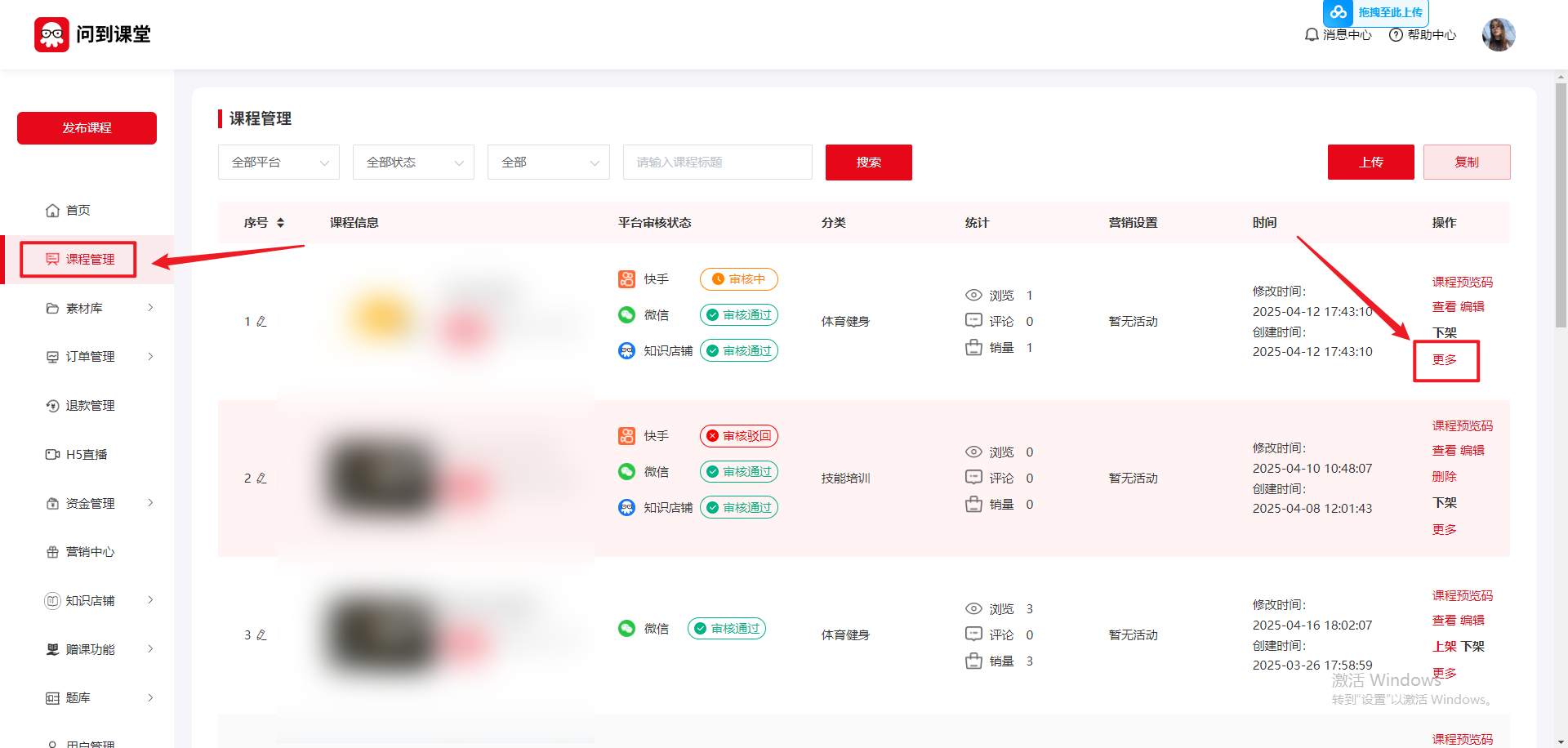1568x748 pixels.
Task: Open the 全部平台 dropdown
Action: tap(278, 163)
